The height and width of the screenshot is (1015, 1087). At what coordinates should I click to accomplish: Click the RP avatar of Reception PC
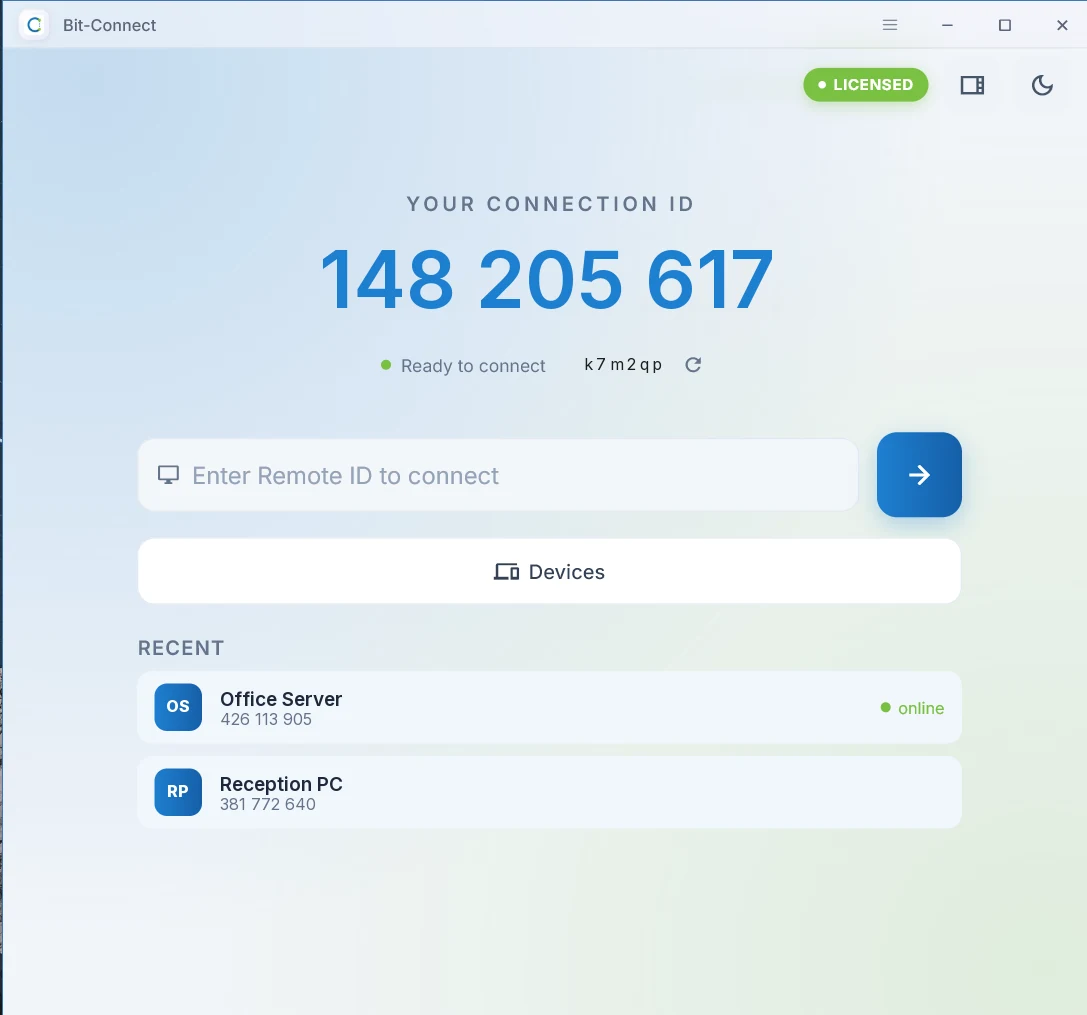click(x=178, y=792)
